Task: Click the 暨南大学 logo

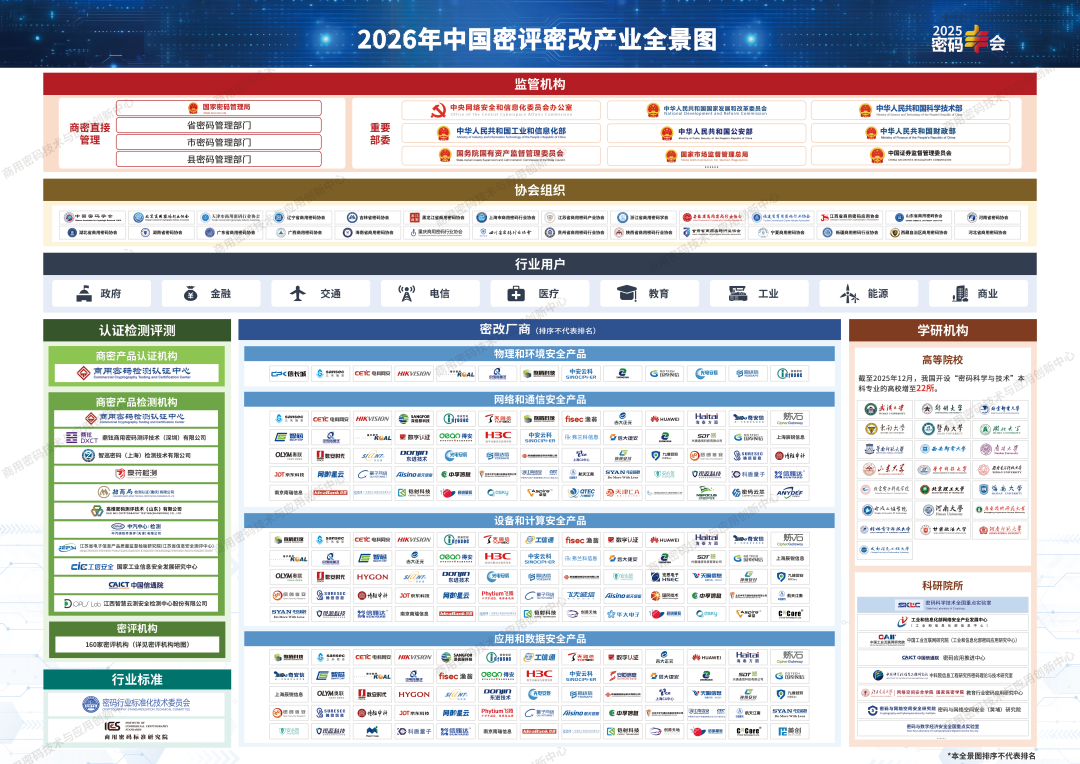Action: point(942,429)
